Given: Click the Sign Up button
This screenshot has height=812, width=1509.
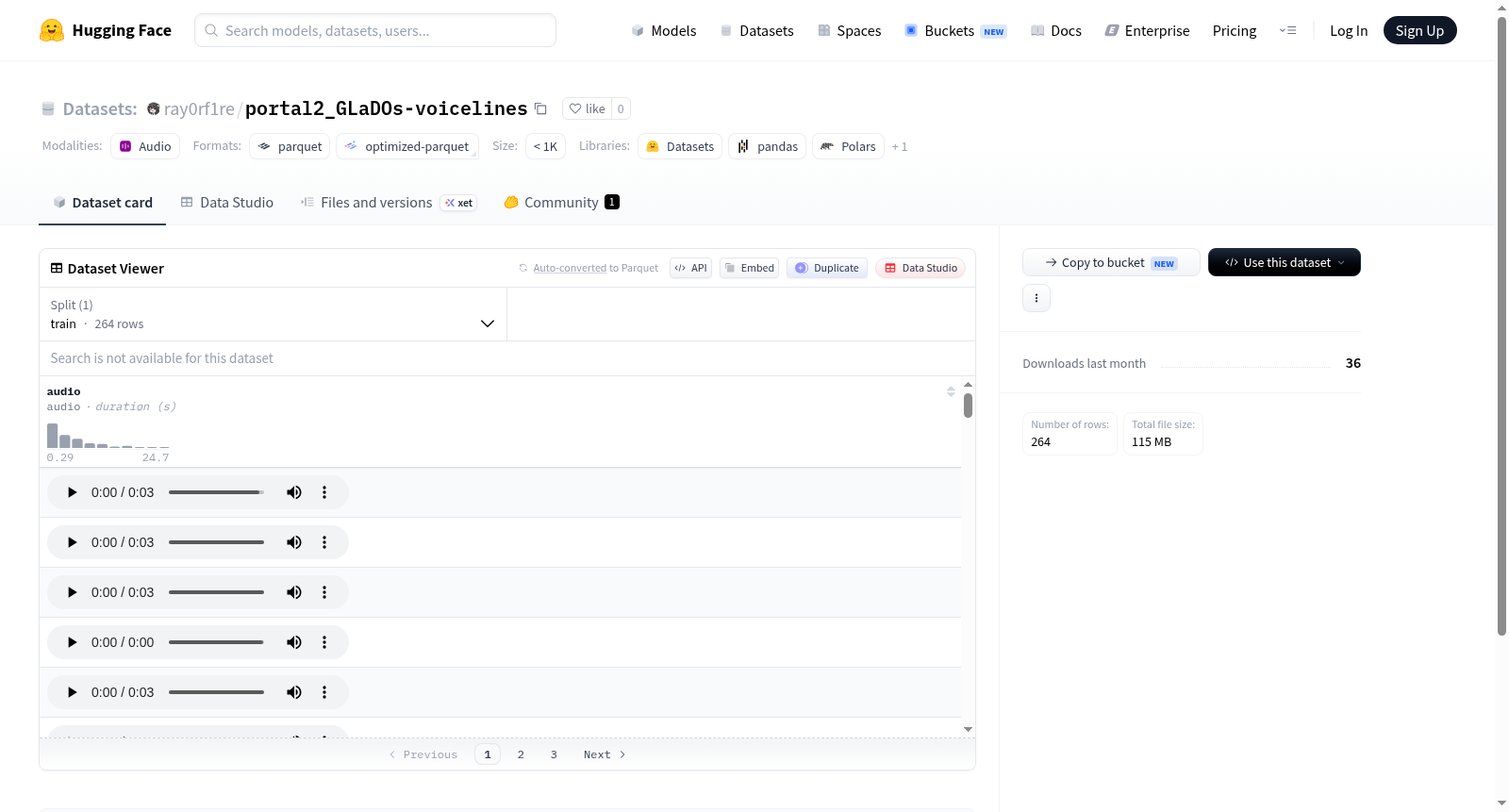Looking at the screenshot, I should 1419,30.
